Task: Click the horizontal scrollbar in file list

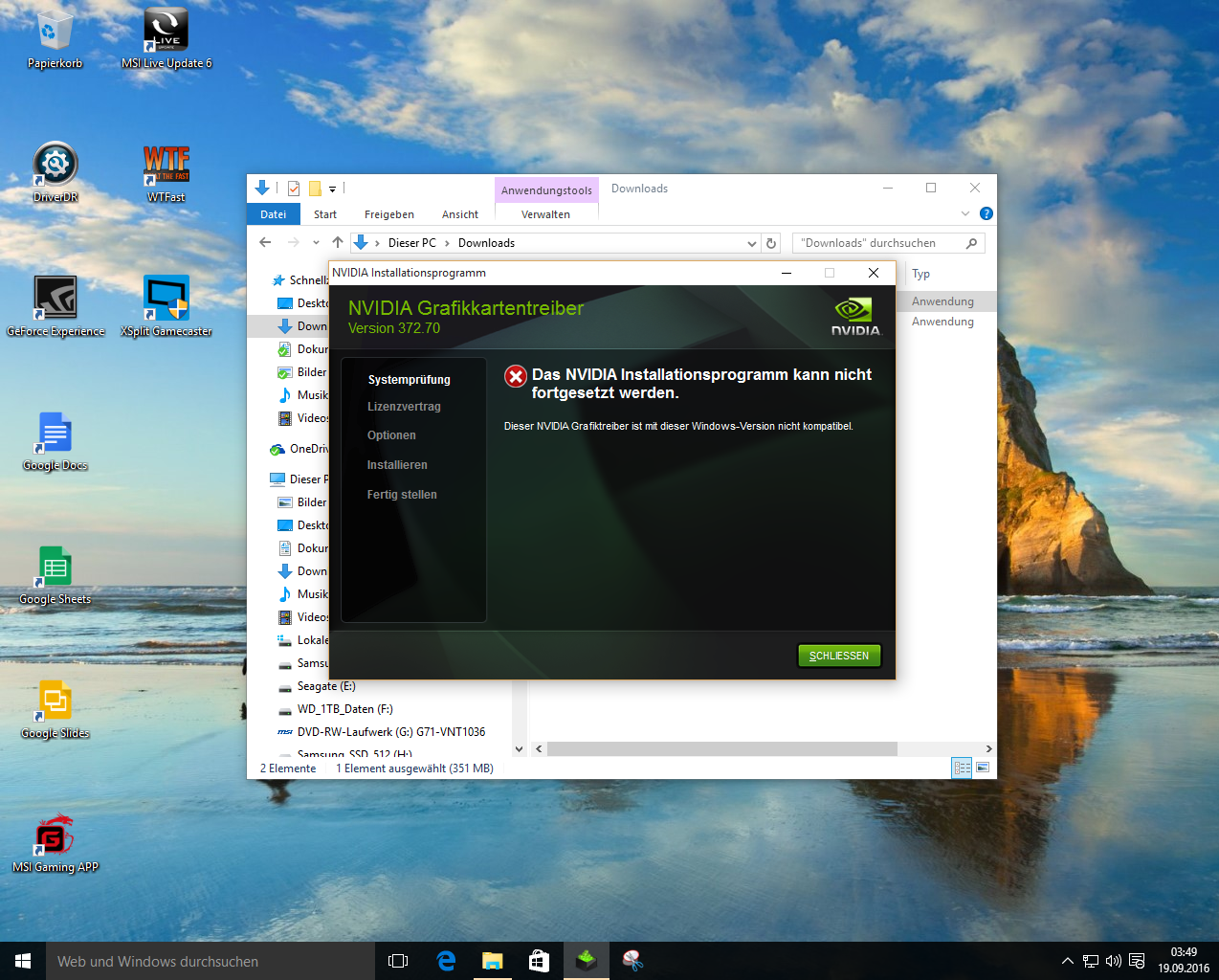Action: click(x=722, y=749)
